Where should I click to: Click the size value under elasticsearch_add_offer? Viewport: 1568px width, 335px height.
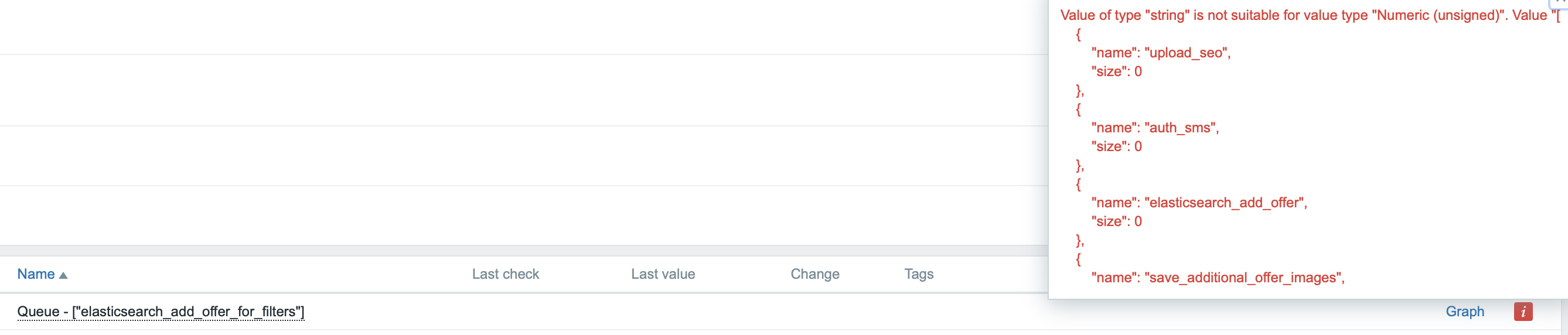coord(1138,221)
